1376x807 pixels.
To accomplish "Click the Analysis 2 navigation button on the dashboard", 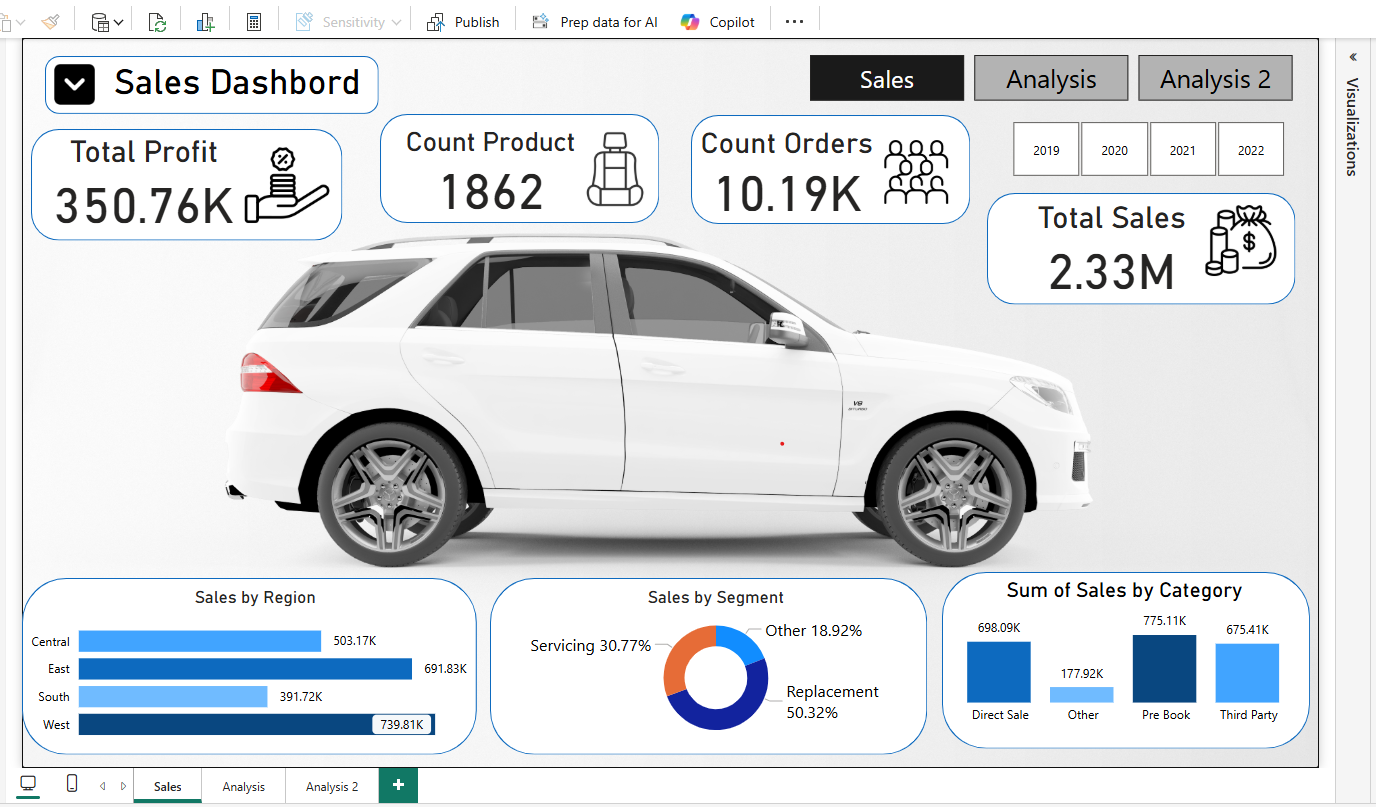I will [x=1215, y=79].
